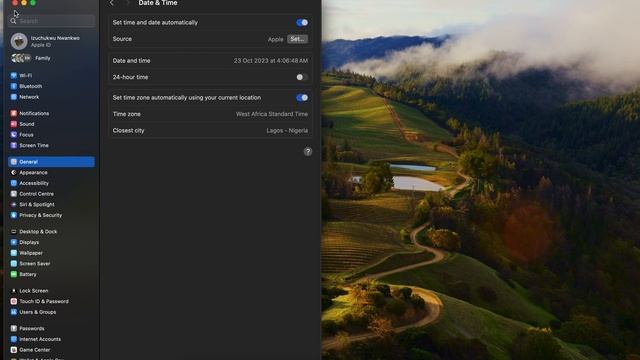640x360 pixels.
Task: Open Touch ID & Password icon
Action: [13, 301]
